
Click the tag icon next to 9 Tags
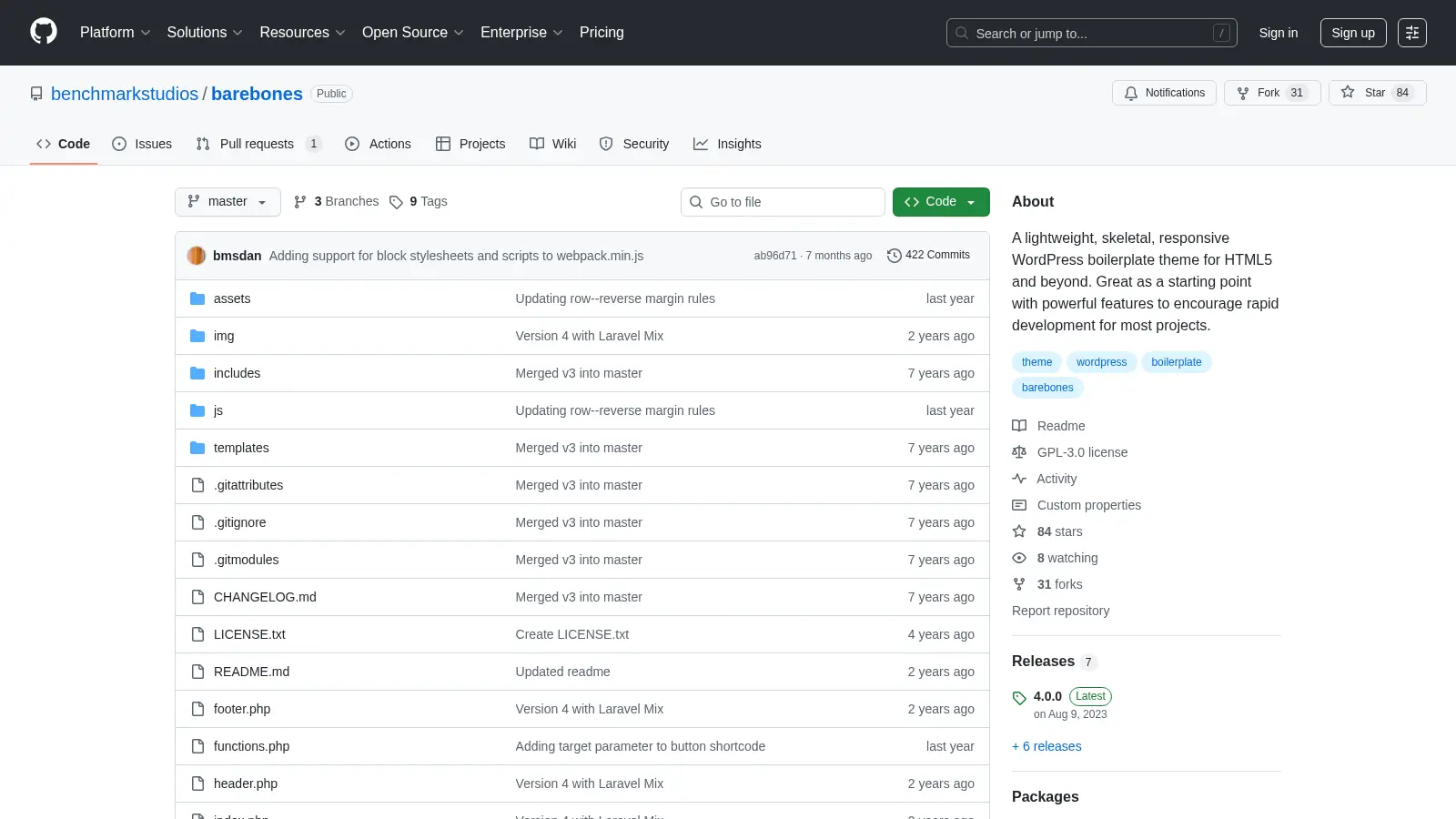tap(396, 202)
